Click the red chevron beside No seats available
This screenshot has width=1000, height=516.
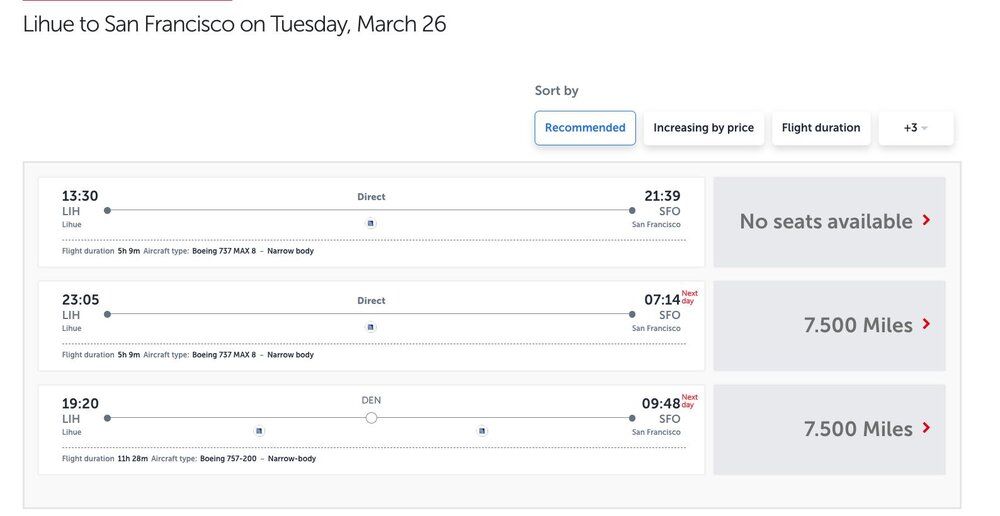(x=927, y=220)
